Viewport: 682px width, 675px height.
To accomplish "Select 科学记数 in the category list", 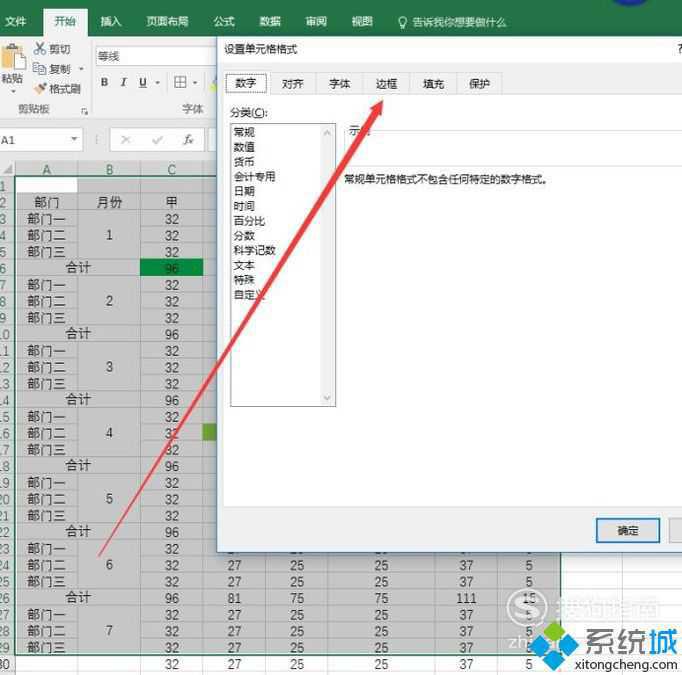I will pos(254,250).
